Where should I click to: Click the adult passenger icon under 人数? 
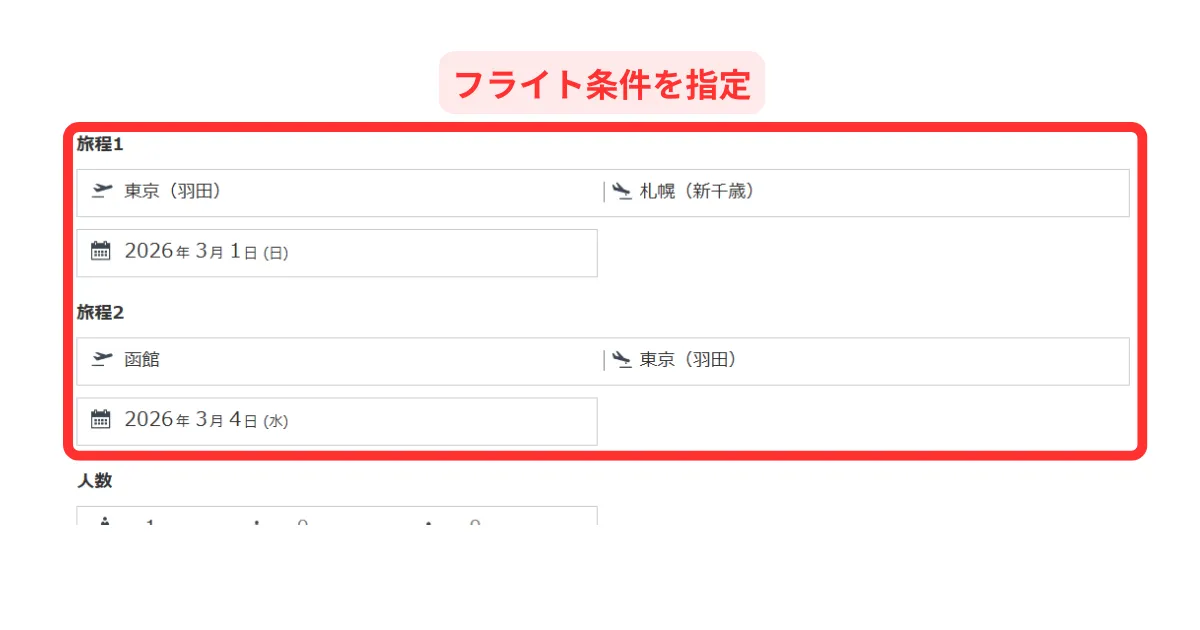(x=105, y=521)
